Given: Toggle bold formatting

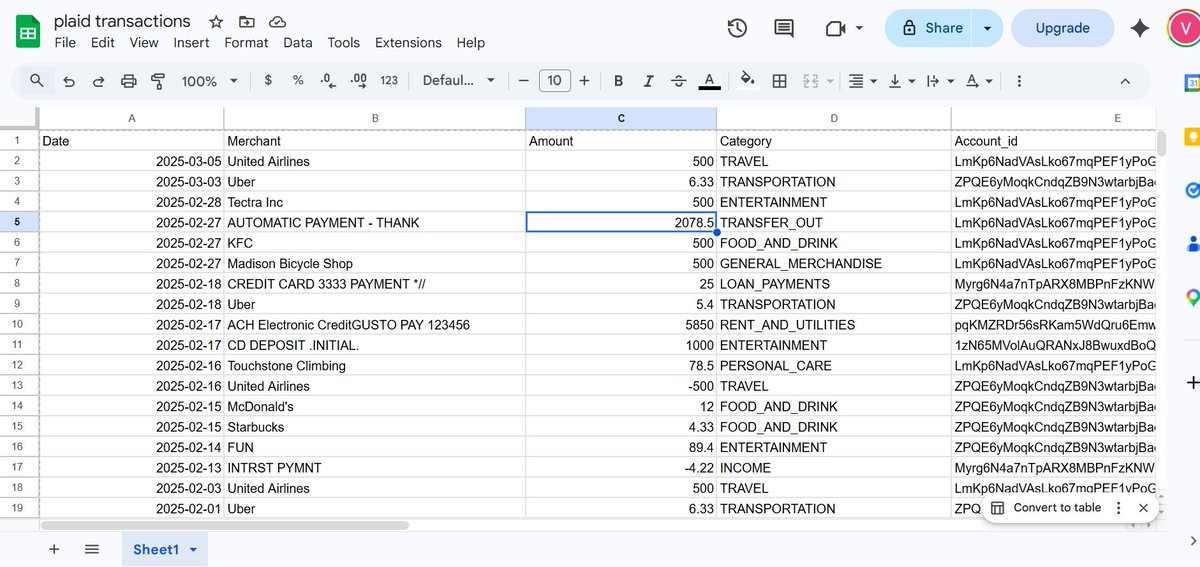Looking at the screenshot, I should [x=618, y=81].
